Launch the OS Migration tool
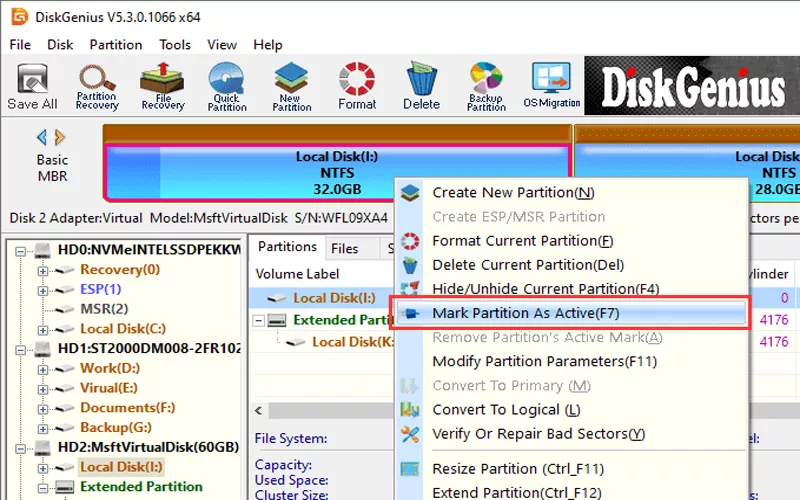This screenshot has height=500, width=800. coord(552,85)
